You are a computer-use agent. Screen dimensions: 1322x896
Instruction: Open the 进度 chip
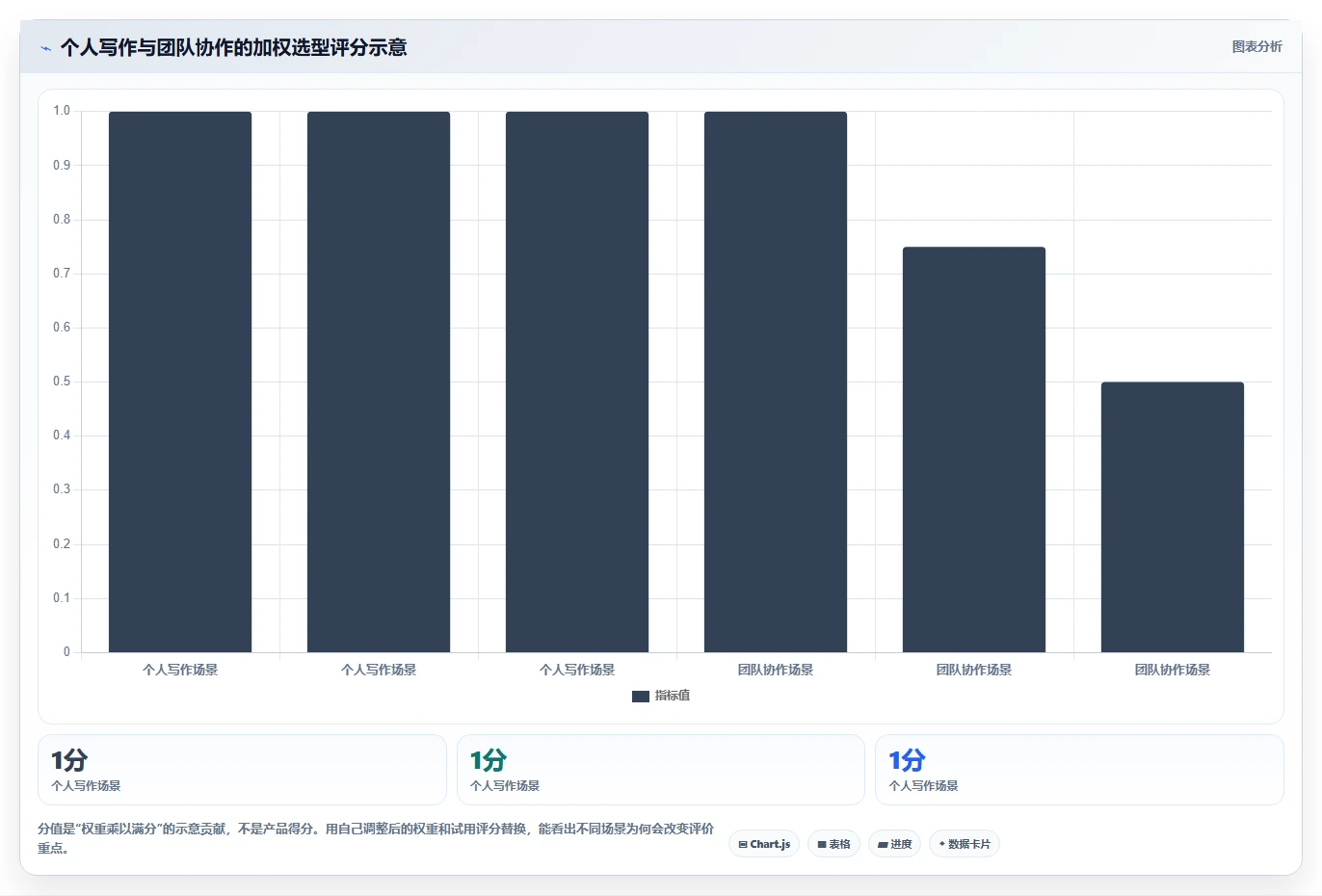pyautogui.click(x=894, y=844)
